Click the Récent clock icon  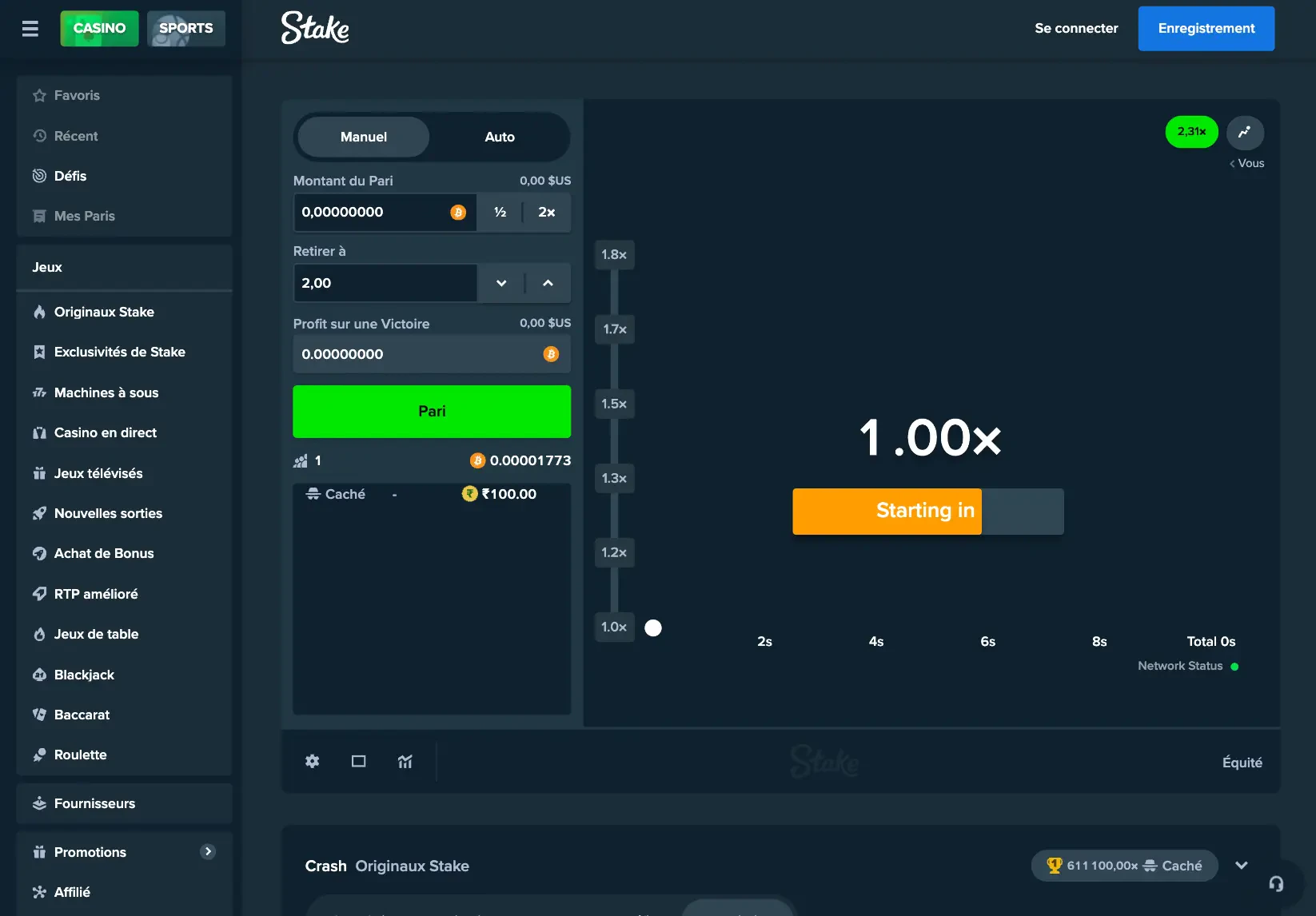[x=39, y=136]
